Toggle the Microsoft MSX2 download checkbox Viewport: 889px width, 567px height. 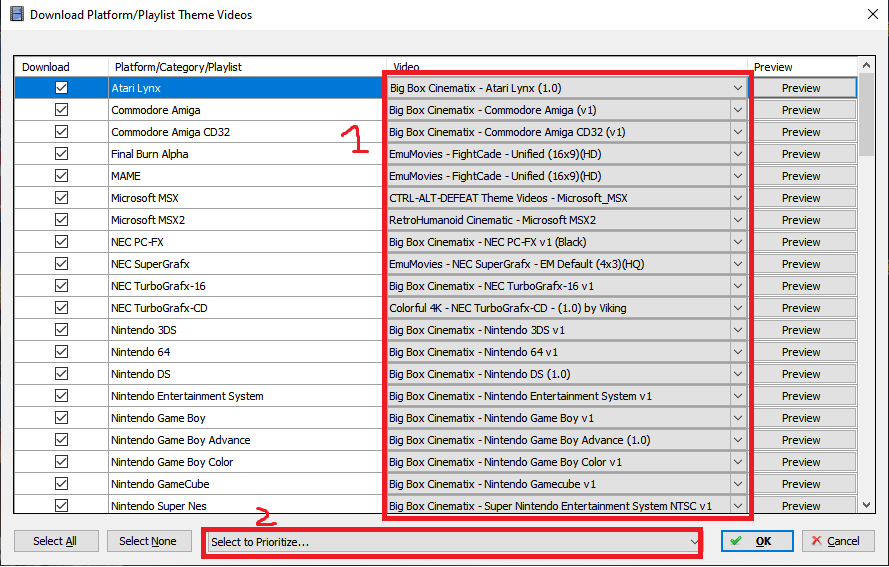click(61, 220)
